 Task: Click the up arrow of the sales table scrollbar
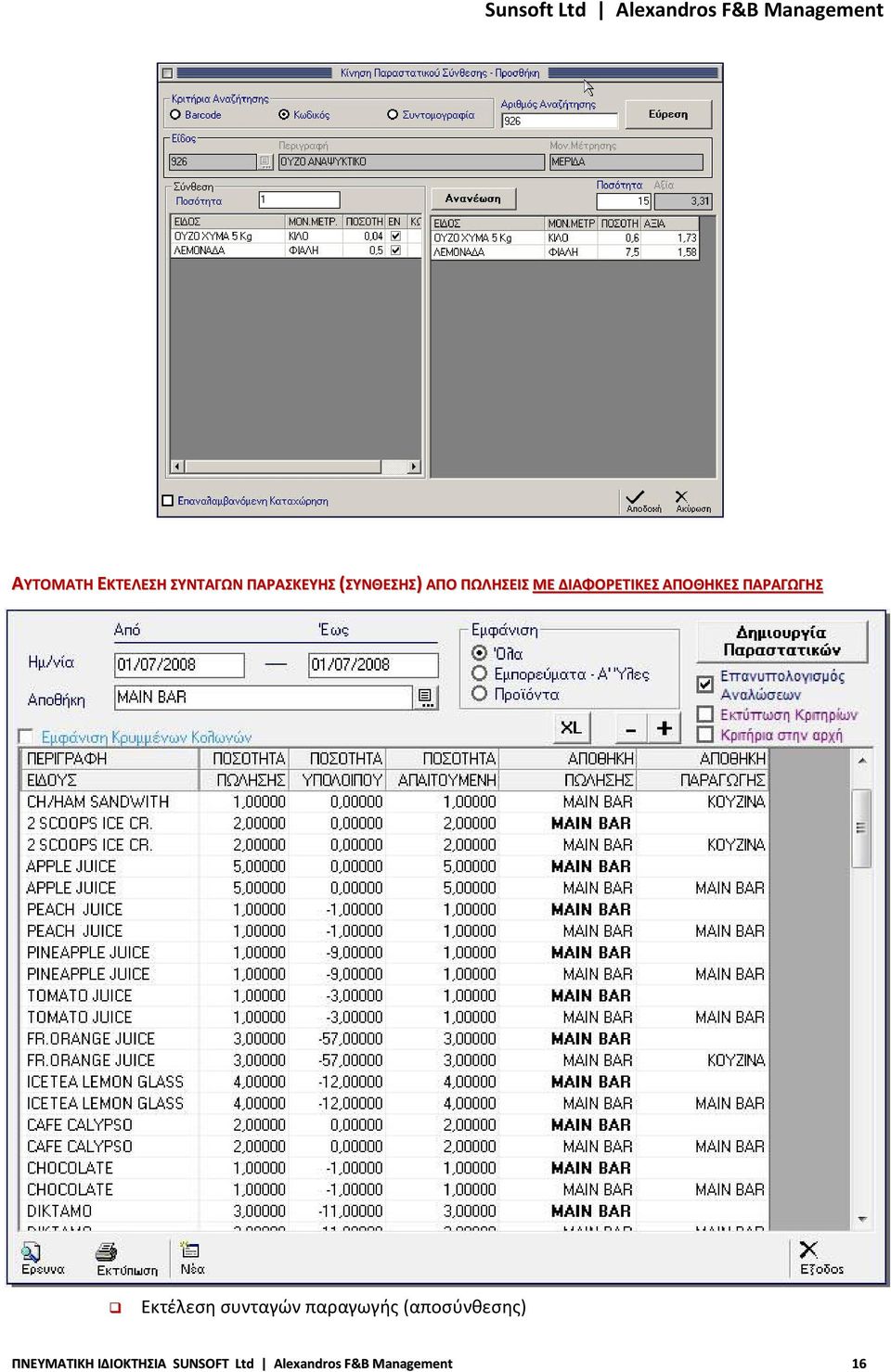coord(862,760)
